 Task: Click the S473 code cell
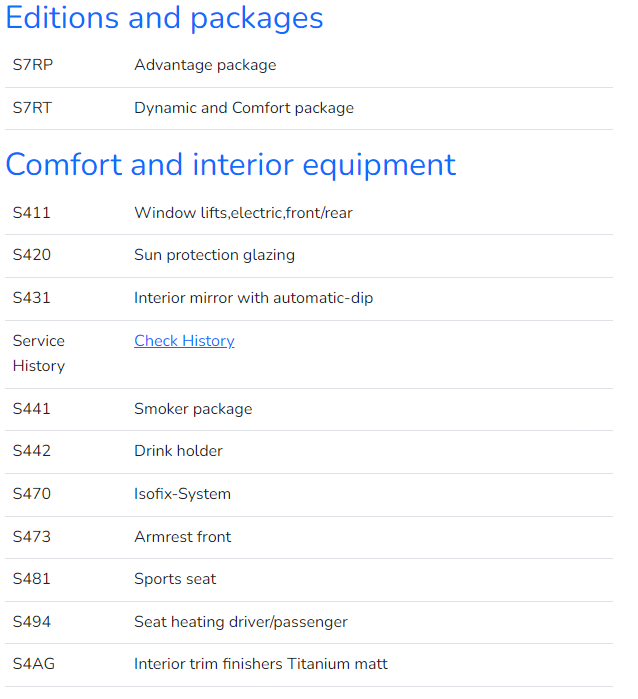[x=32, y=537]
